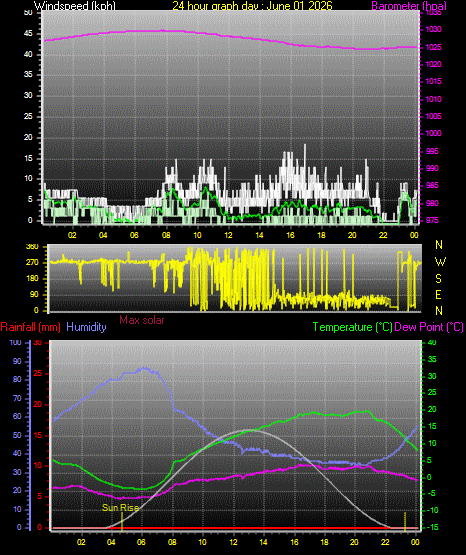The image size is (466, 555).
Task: Click the 'Barometer (hpa)' label
Action: click(x=409, y=6)
